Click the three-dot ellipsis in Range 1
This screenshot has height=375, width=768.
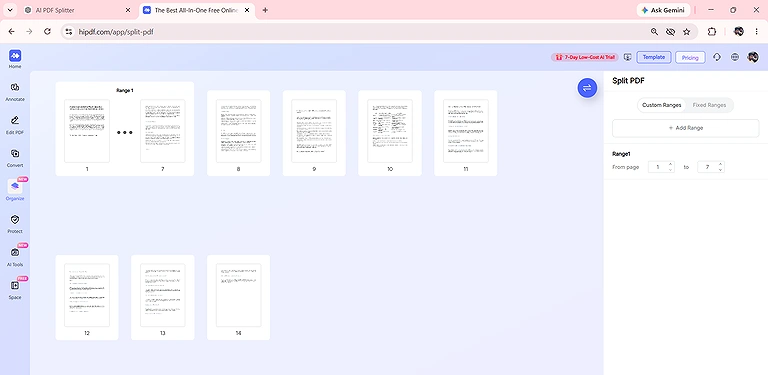coord(125,132)
